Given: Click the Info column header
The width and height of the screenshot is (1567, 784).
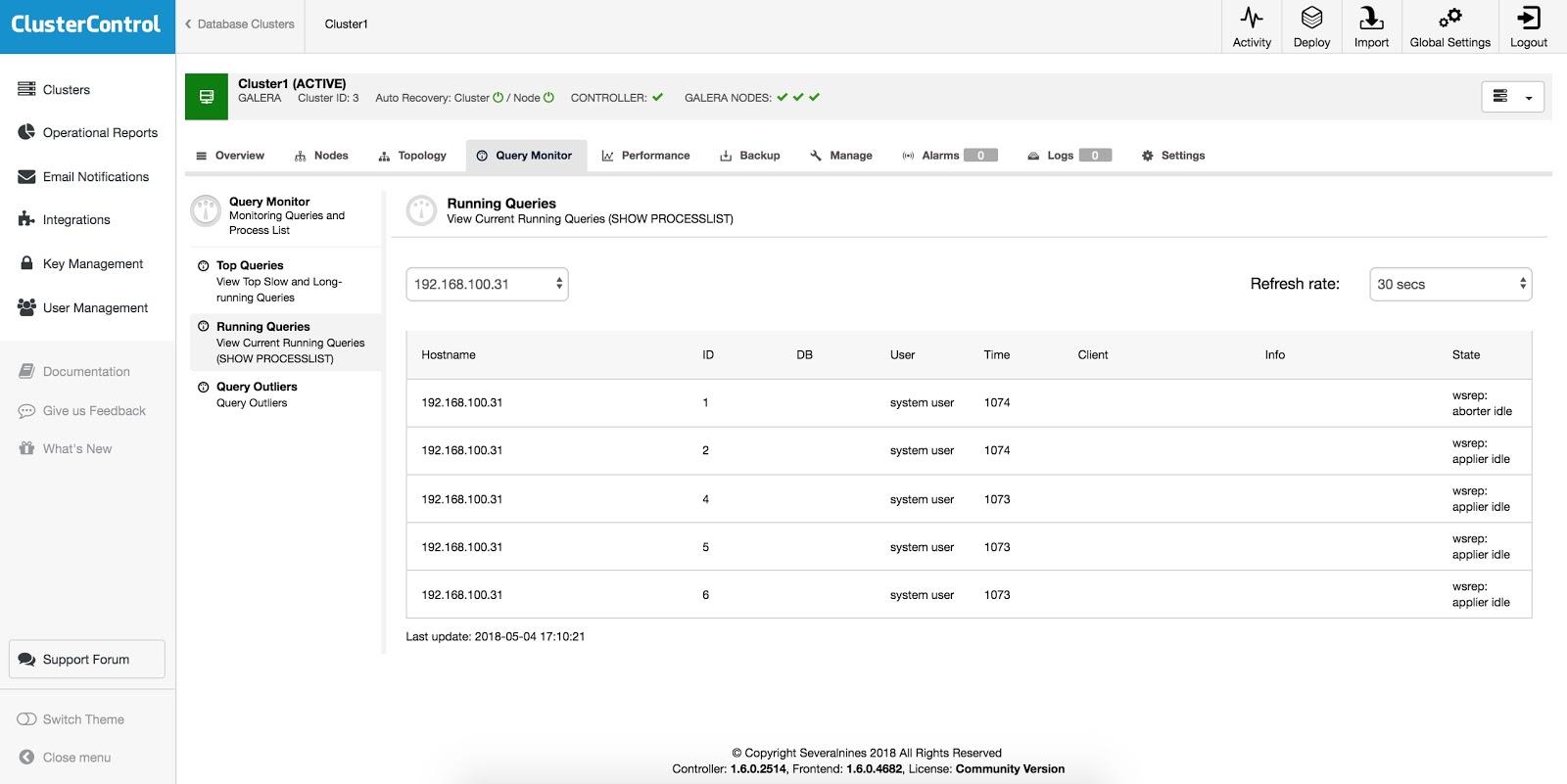Looking at the screenshot, I should [x=1275, y=355].
